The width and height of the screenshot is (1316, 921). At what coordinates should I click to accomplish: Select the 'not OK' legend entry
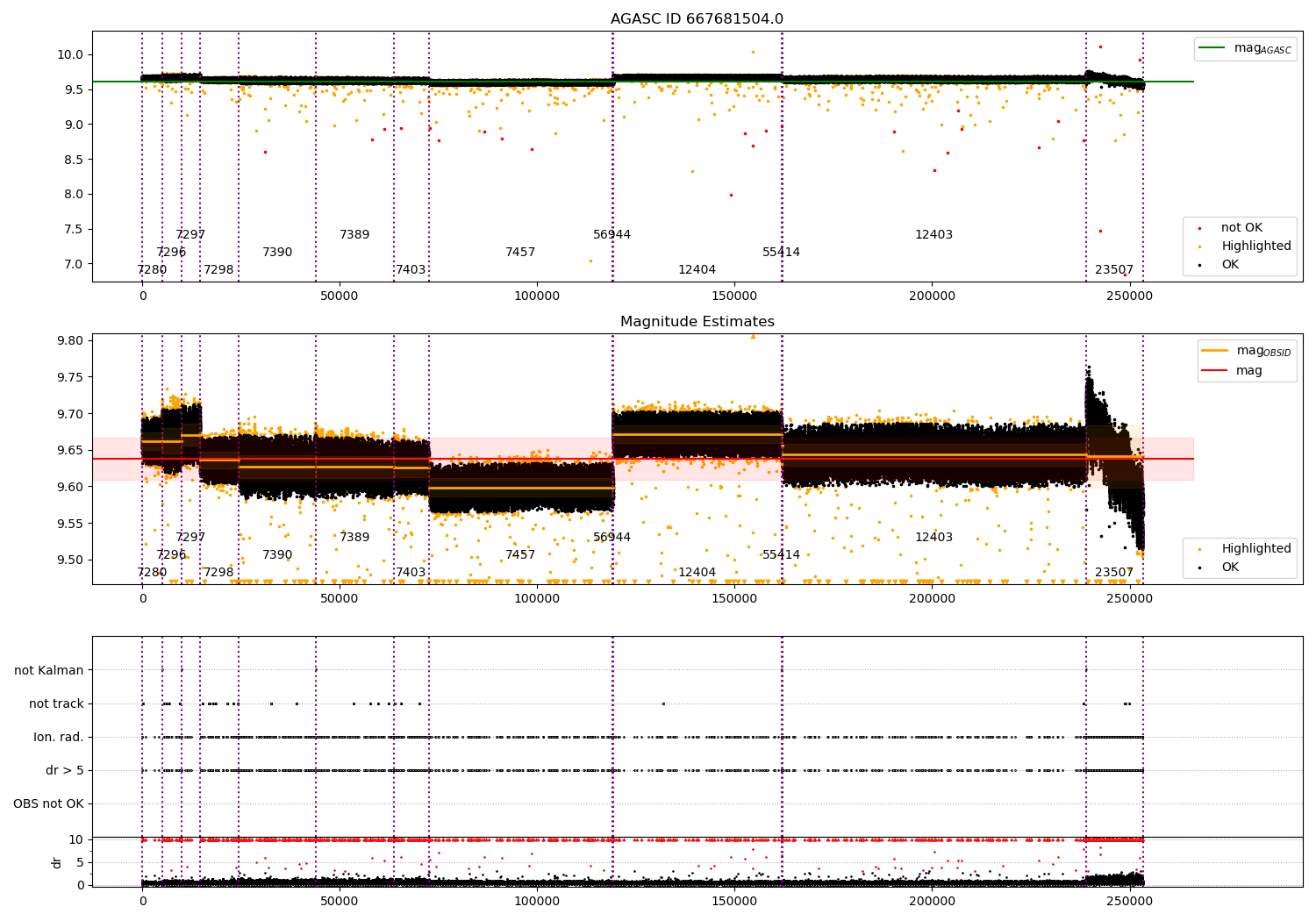[x=1232, y=228]
